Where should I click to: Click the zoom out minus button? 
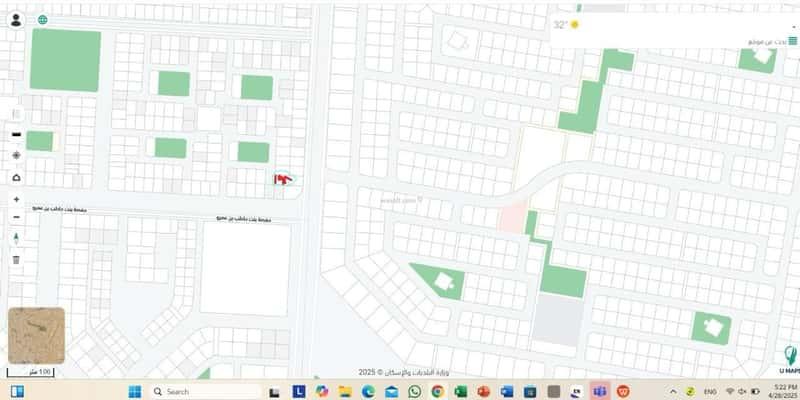[16, 217]
